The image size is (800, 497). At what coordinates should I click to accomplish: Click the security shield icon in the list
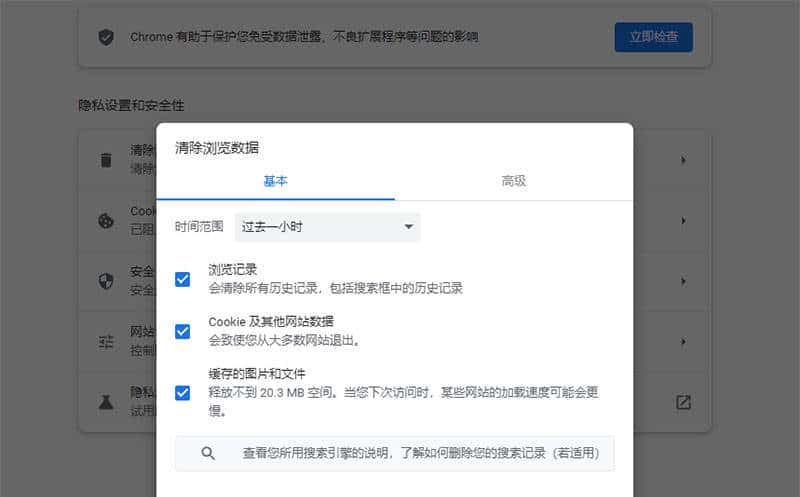(106, 281)
